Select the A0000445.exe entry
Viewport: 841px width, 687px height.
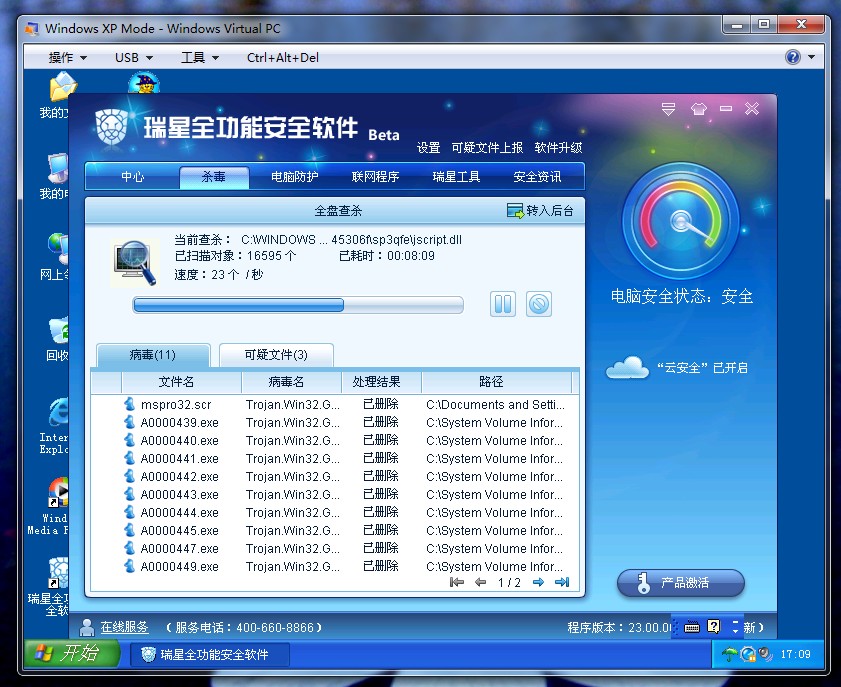(335, 530)
